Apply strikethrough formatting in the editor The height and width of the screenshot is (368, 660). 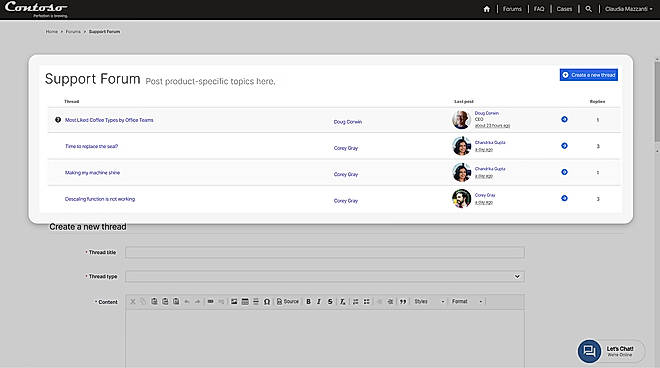coord(330,301)
